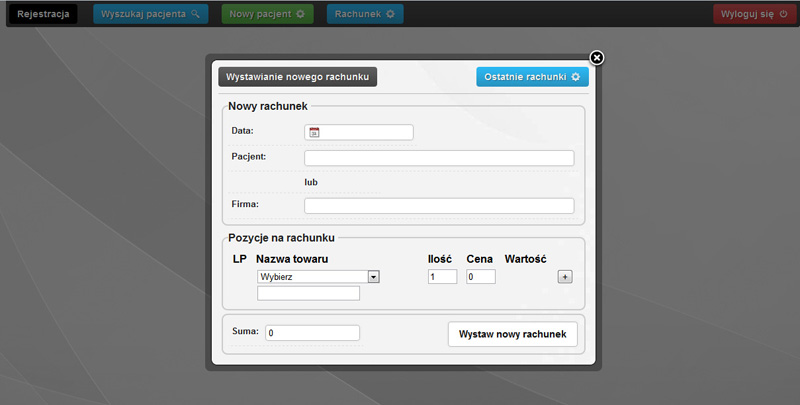The height and width of the screenshot is (405, 800).
Task: Close the invoice dialog with X button
Action: click(x=596, y=58)
